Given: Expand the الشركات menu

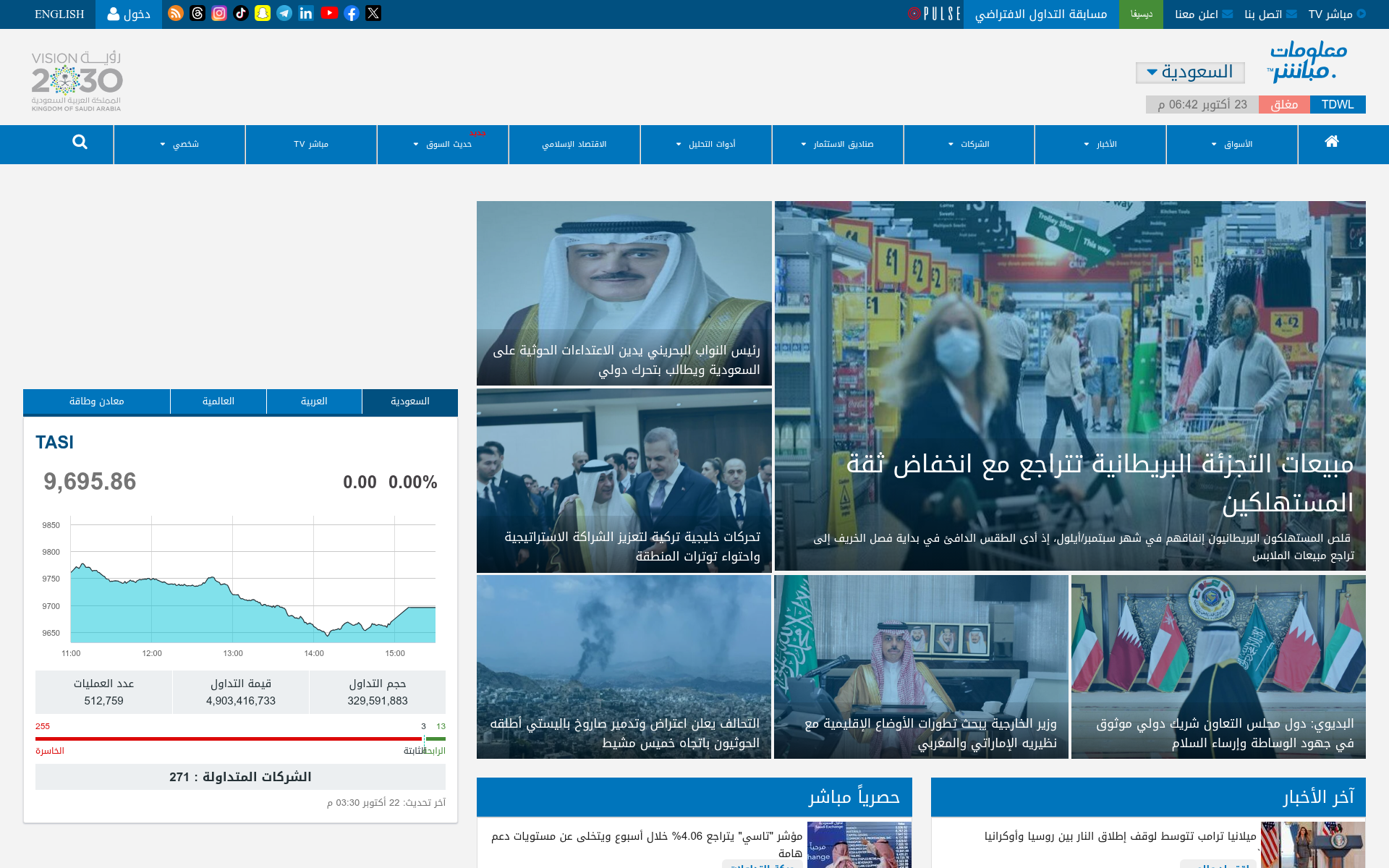Looking at the screenshot, I should point(969,145).
